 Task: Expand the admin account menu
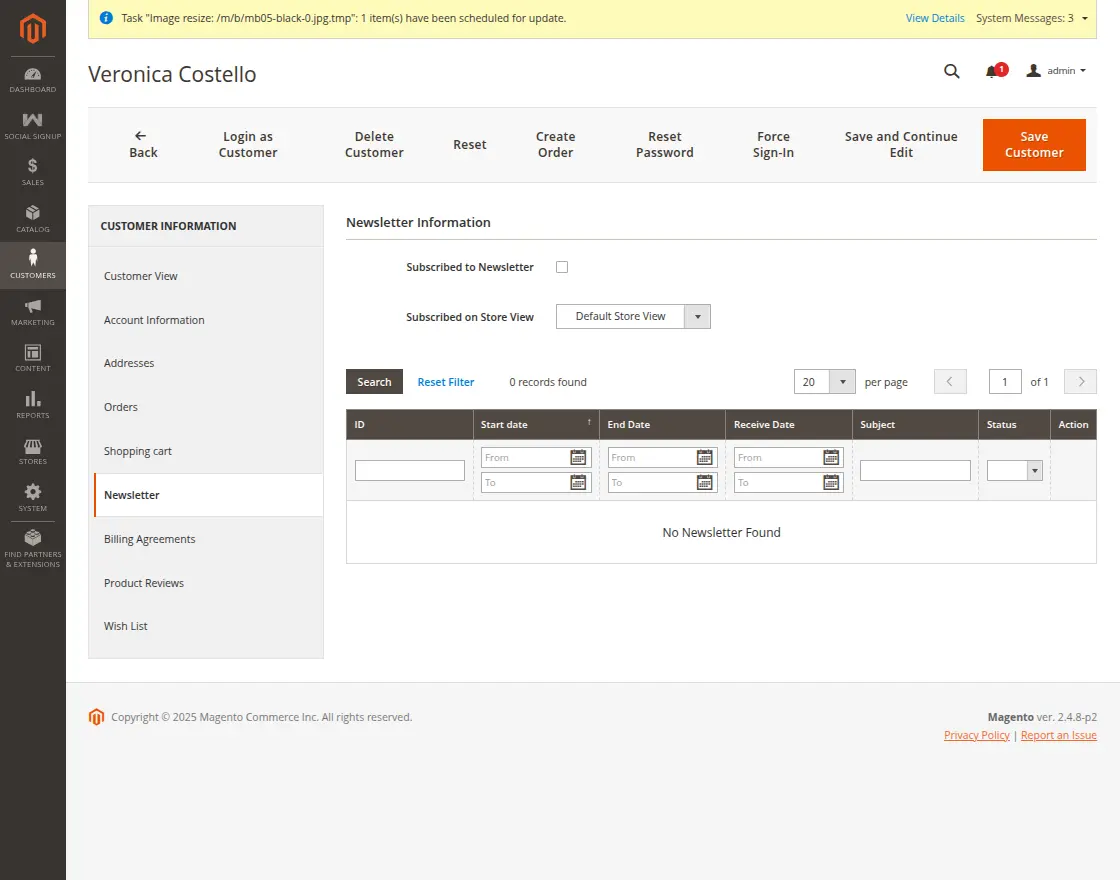[x=1057, y=71]
